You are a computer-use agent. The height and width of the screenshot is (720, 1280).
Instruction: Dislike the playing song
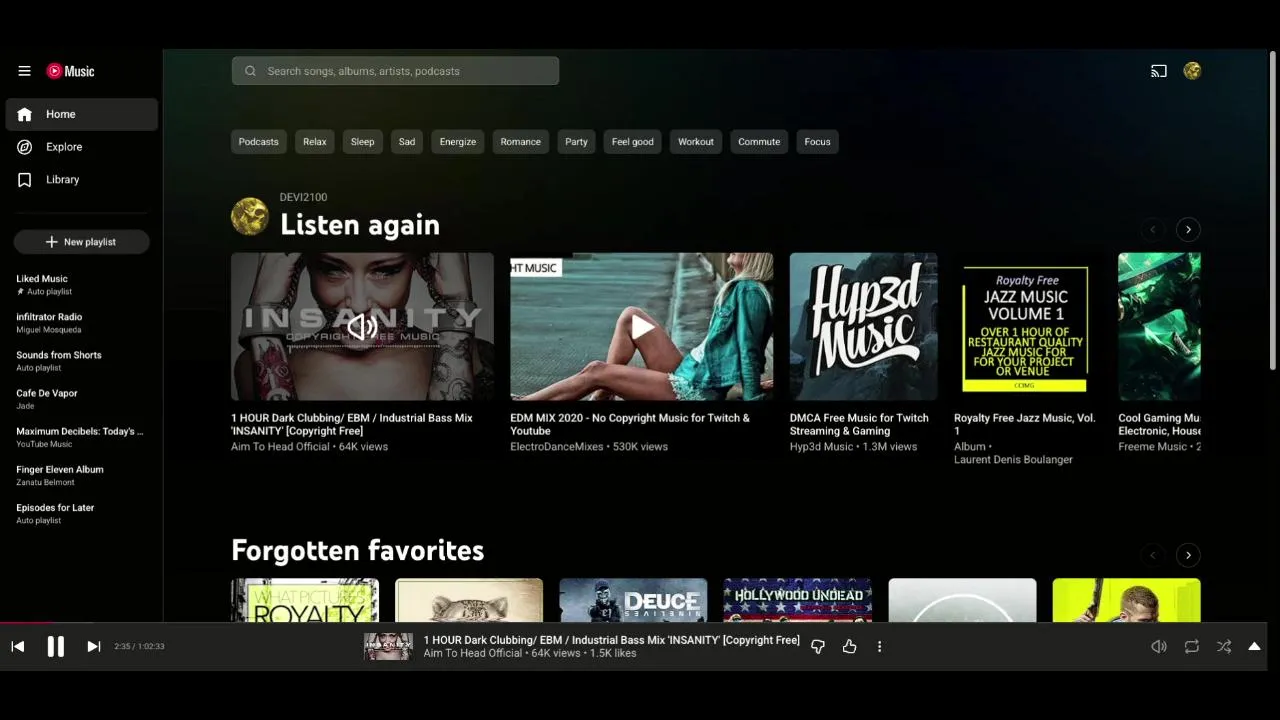coord(817,647)
